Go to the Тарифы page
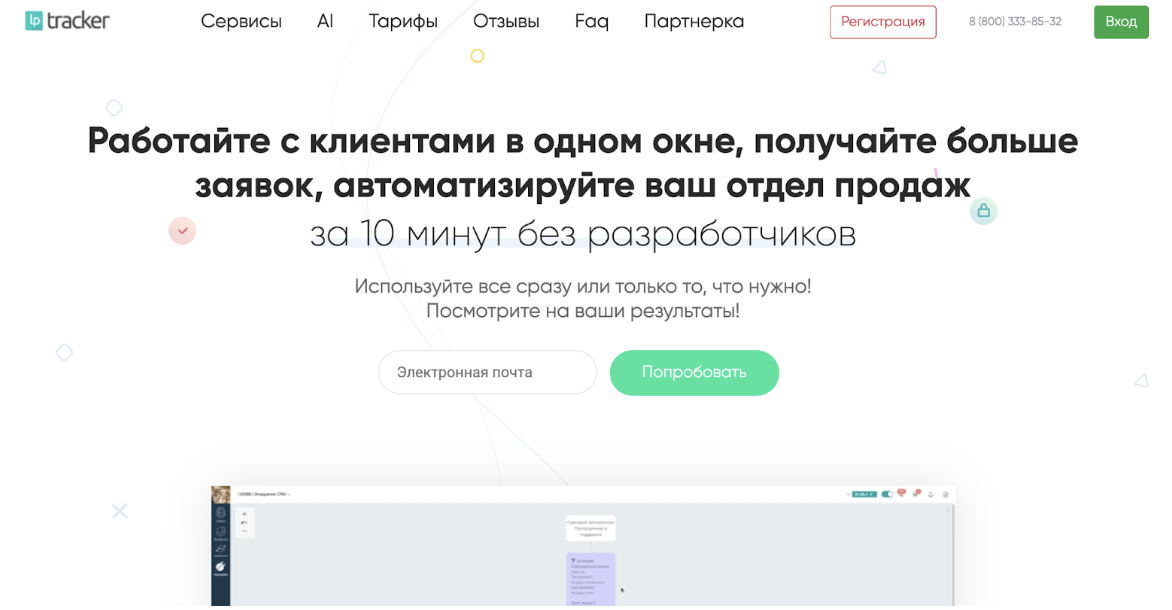Screen dimensions: 1172x610 (x=403, y=22)
